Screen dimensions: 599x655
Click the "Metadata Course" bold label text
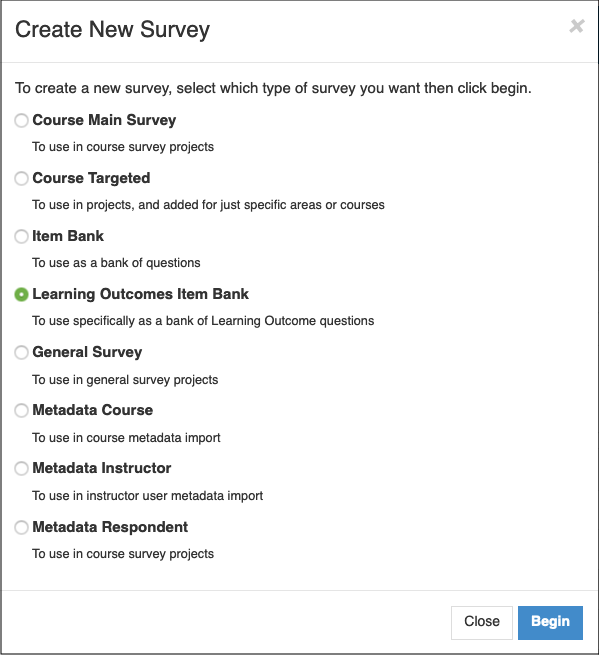click(93, 410)
